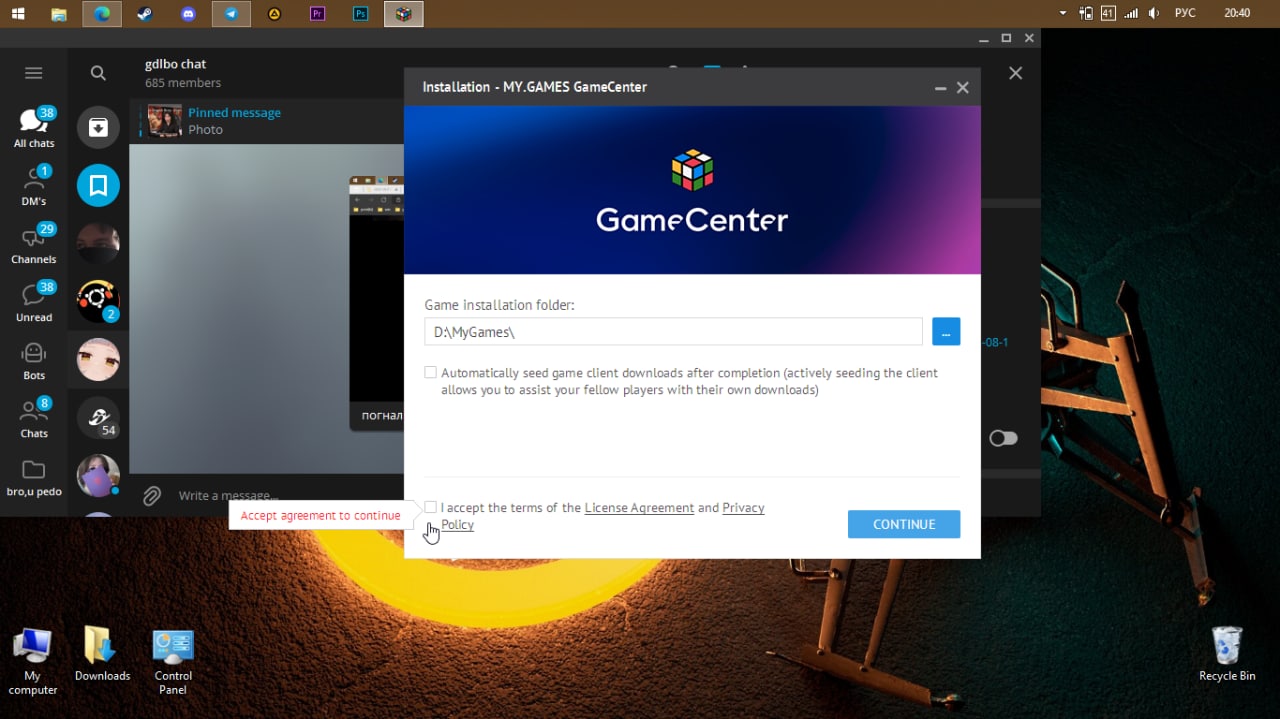Viewport: 1280px width, 719px height.
Task: Switch to Telegram in the taskbar
Action: point(231,13)
